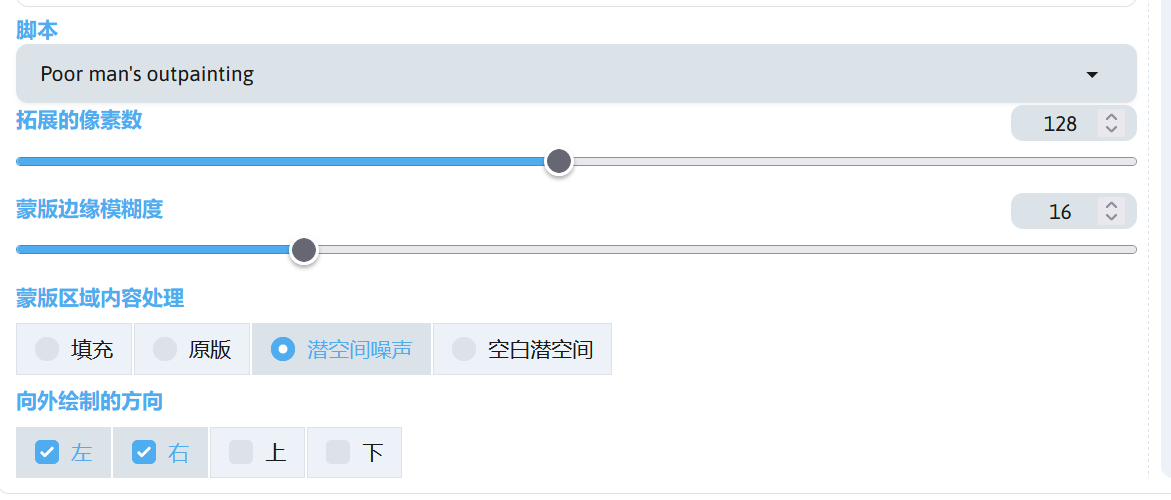Click the 拓展的像素数 slider handle

559,161
